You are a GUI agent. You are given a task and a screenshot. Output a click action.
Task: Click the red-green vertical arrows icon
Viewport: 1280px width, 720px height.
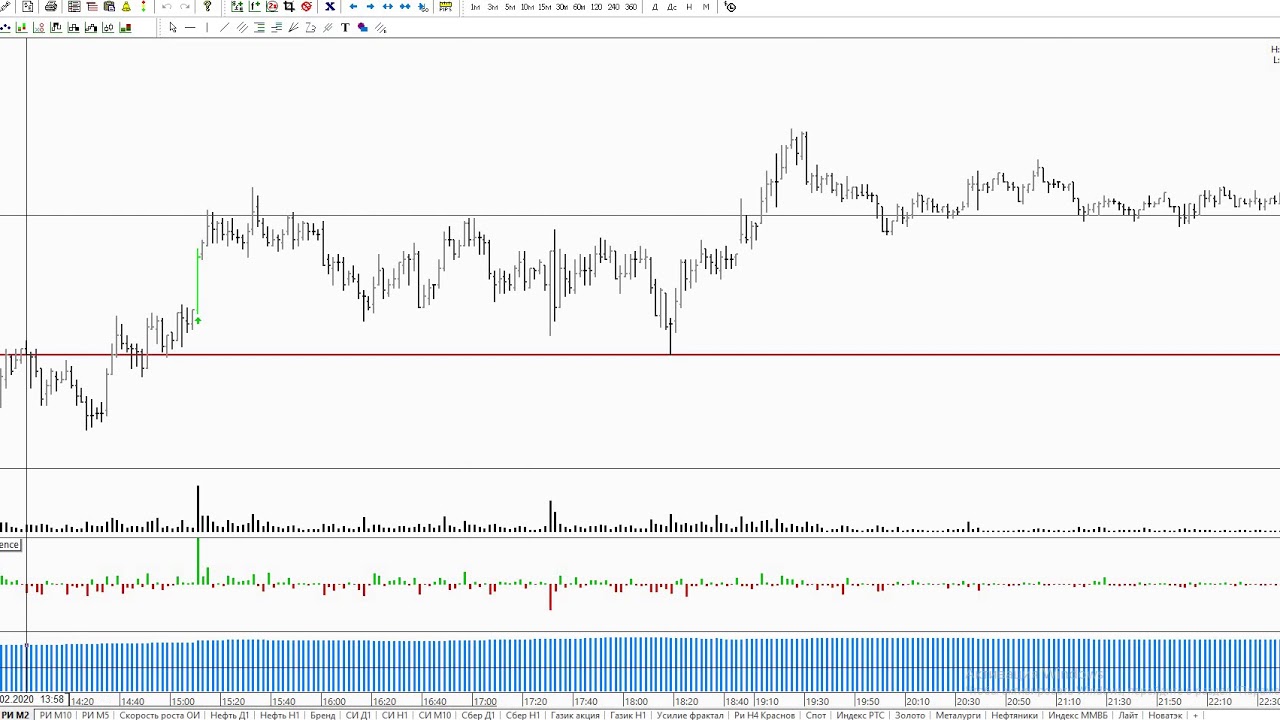pyautogui.click(x=144, y=7)
